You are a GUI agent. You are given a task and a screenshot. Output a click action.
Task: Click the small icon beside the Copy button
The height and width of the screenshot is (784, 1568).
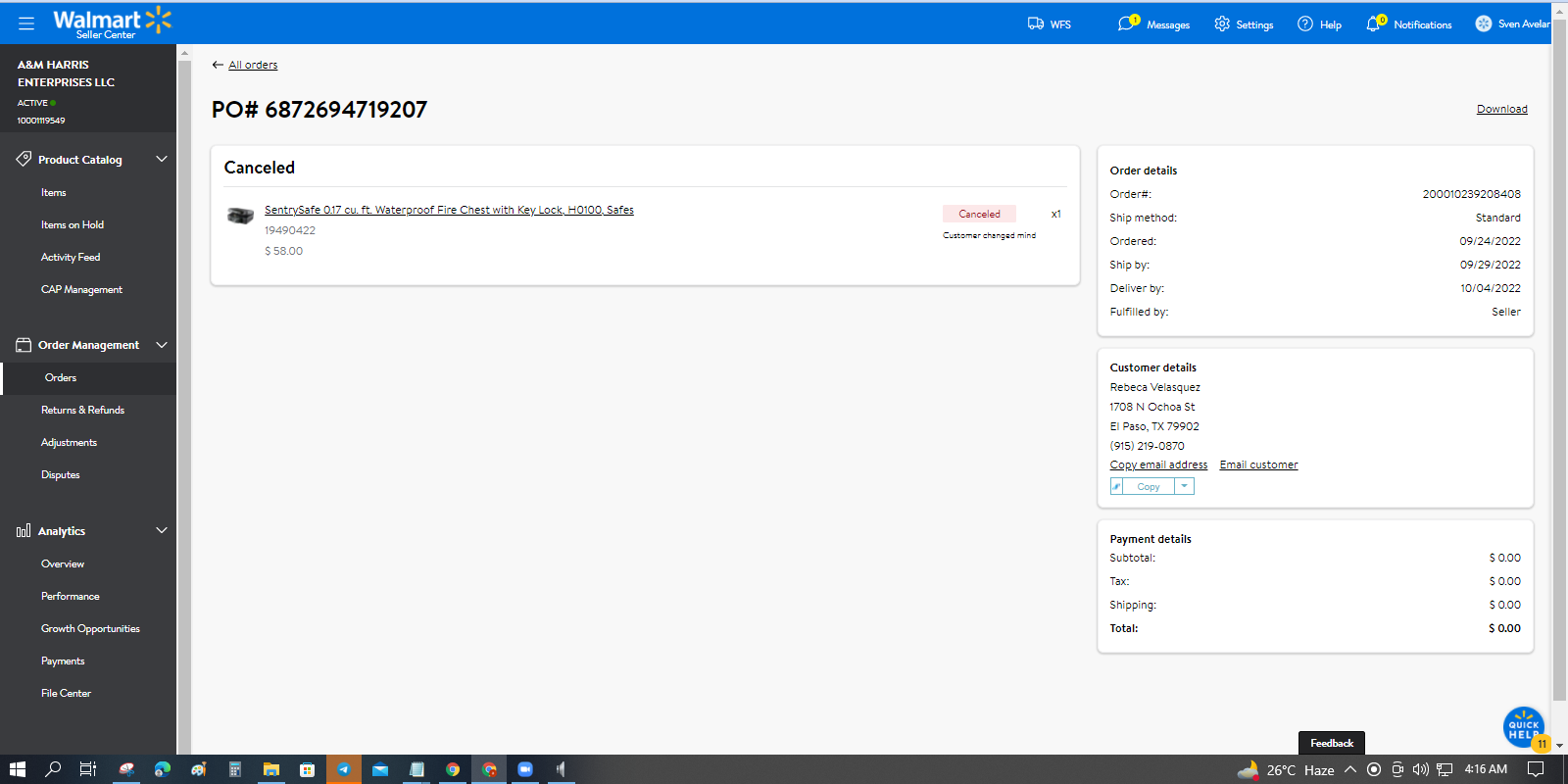[1116, 487]
